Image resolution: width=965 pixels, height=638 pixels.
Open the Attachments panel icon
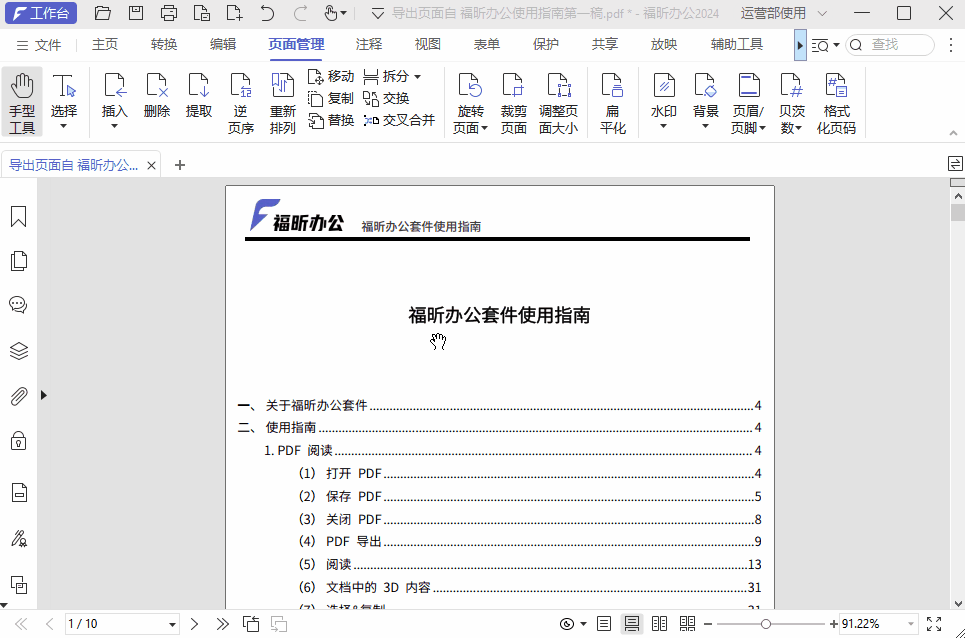18,395
